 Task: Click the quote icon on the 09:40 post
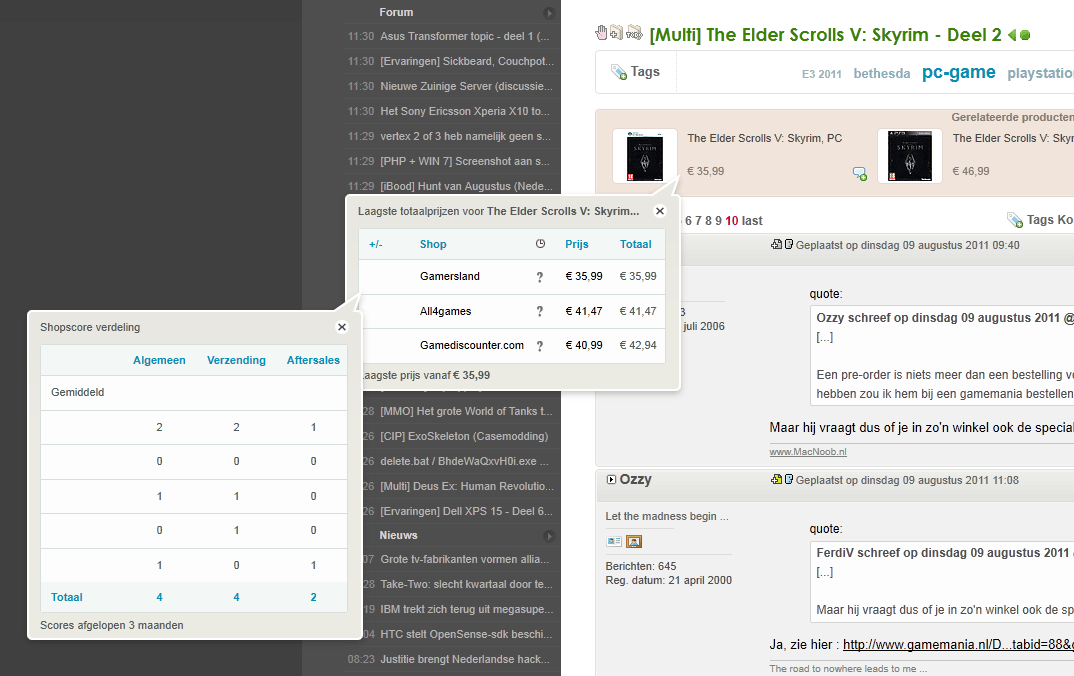[776, 245]
